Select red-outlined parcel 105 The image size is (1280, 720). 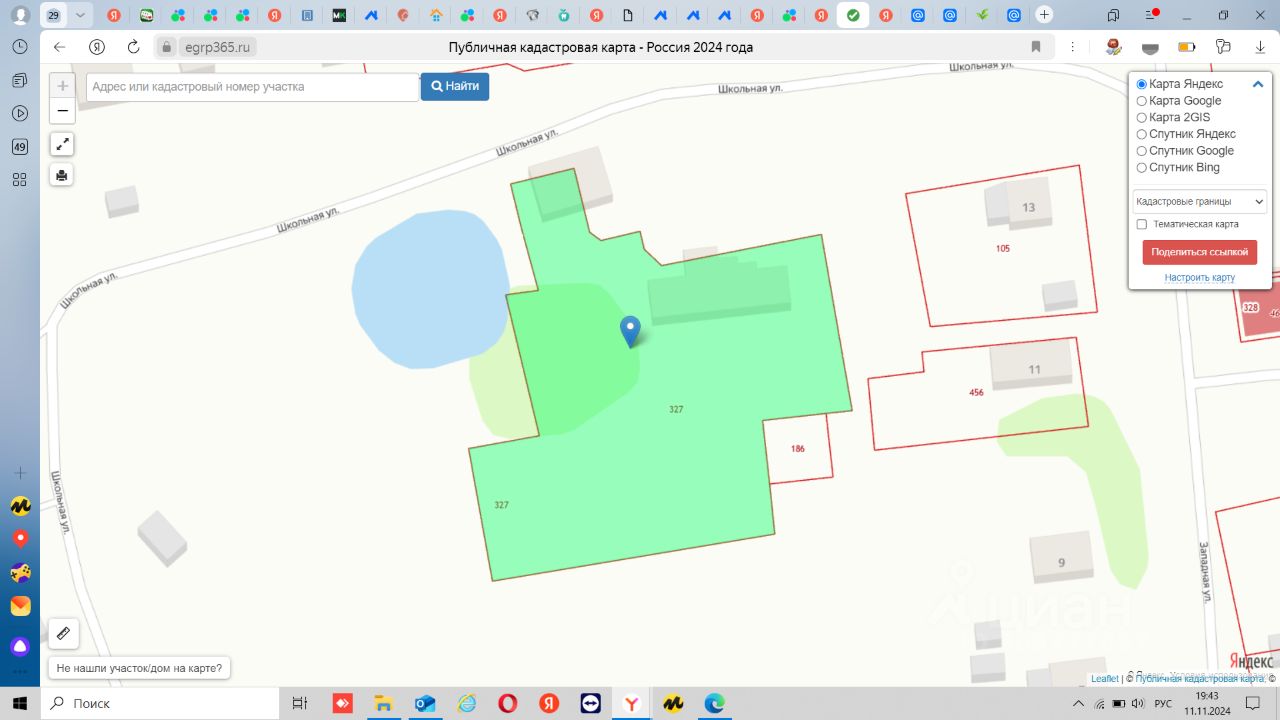(1002, 248)
